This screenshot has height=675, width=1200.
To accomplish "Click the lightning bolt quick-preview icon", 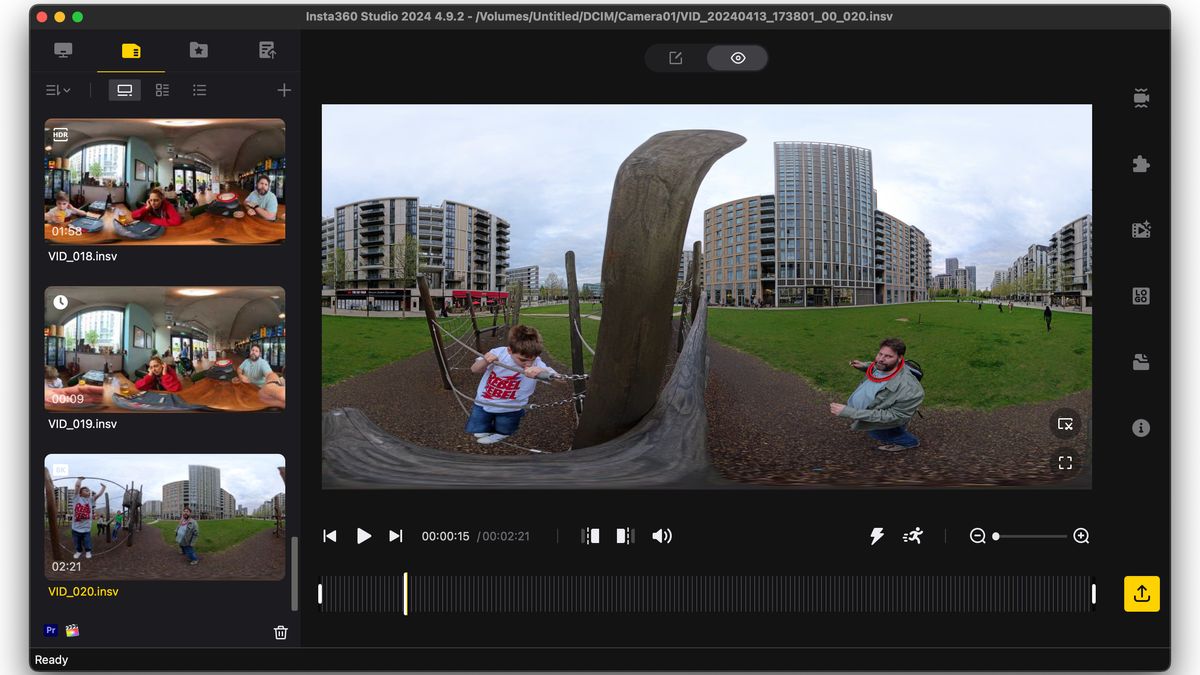I will 877,536.
